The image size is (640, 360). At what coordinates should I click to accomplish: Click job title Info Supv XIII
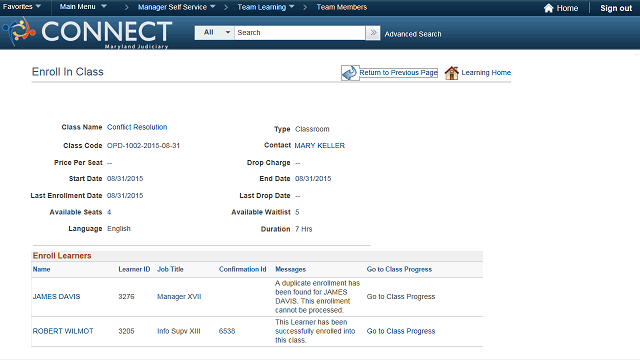click(179, 331)
